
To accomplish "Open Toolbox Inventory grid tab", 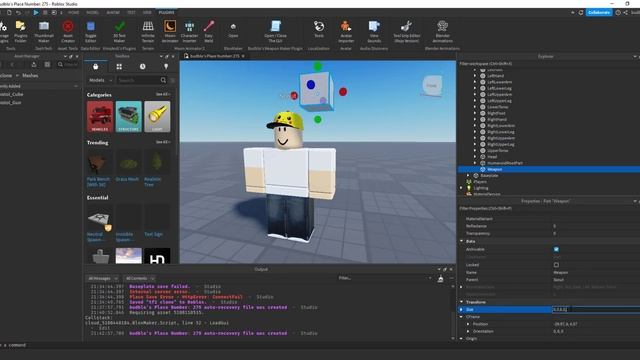I will (x=119, y=67).
